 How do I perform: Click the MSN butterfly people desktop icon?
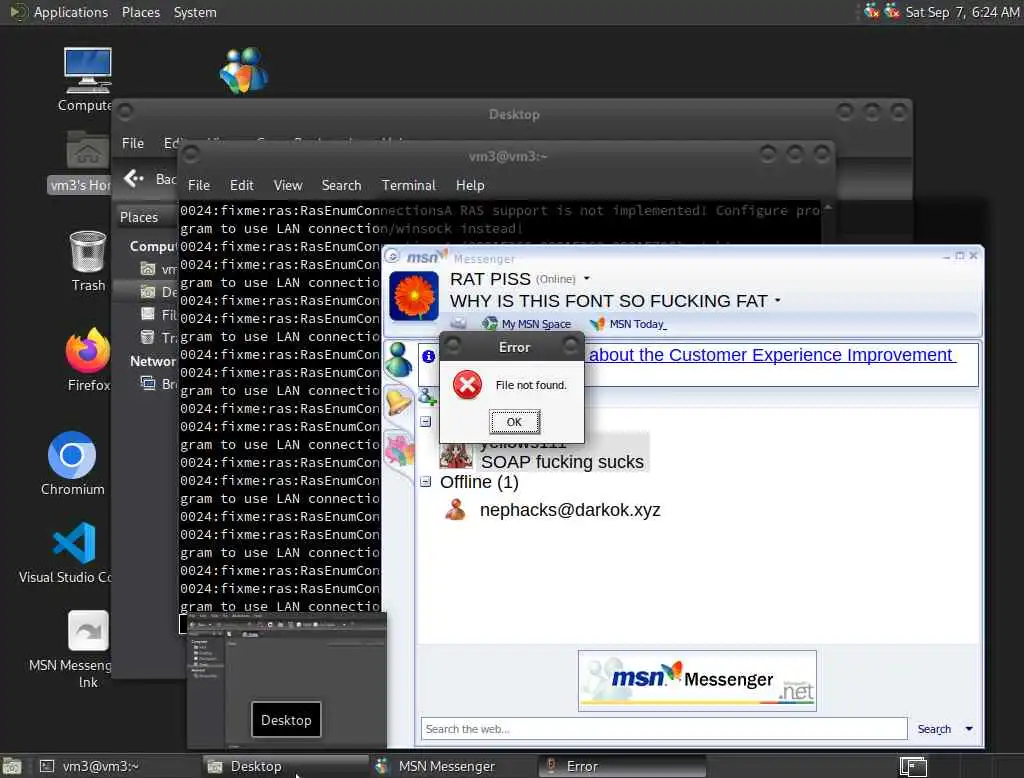[244, 71]
